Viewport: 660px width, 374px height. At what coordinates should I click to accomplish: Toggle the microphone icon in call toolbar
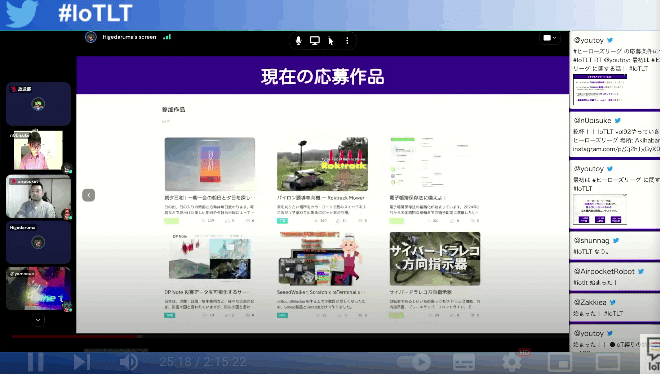click(298, 40)
